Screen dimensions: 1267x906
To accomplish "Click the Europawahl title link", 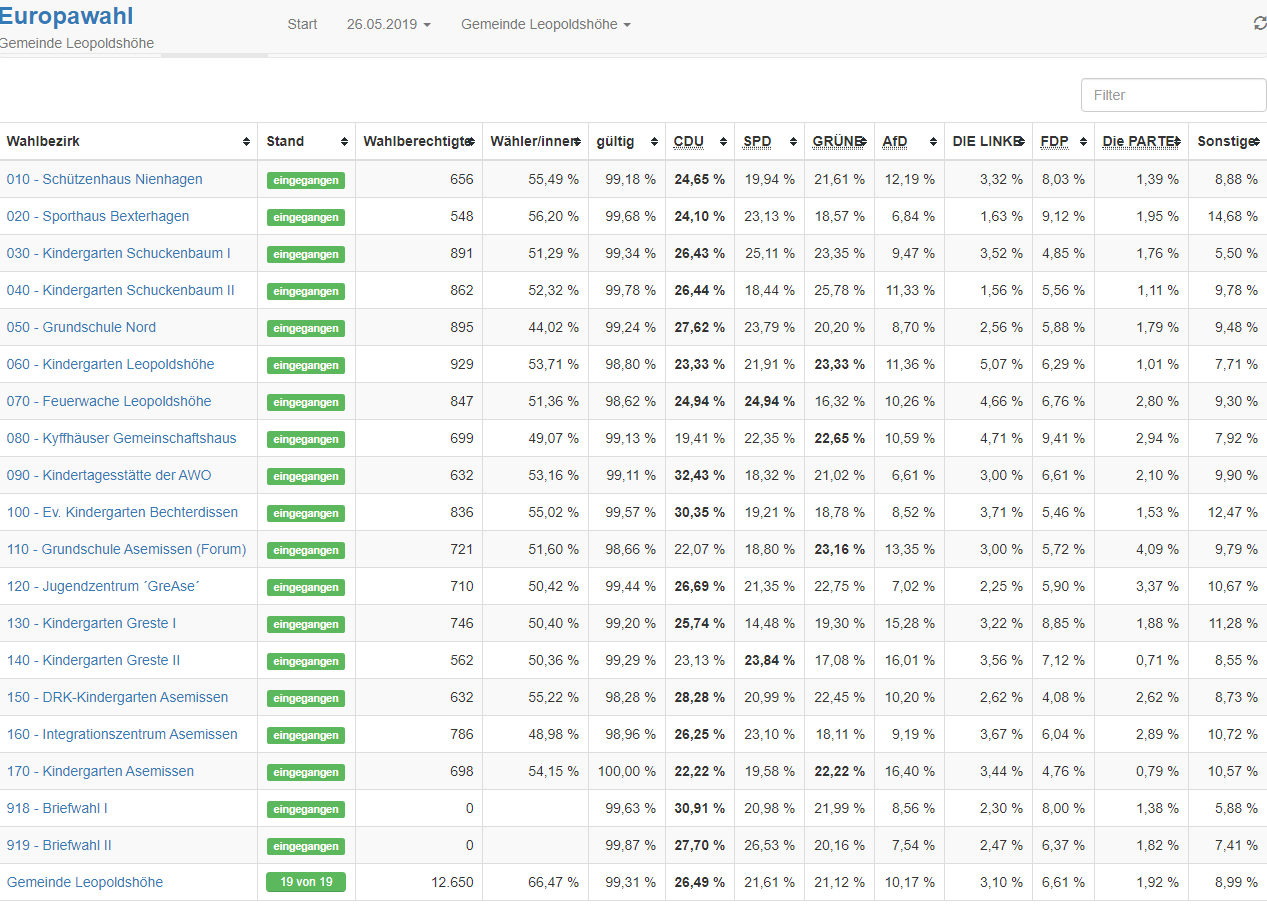I will [x=66, y=16].
